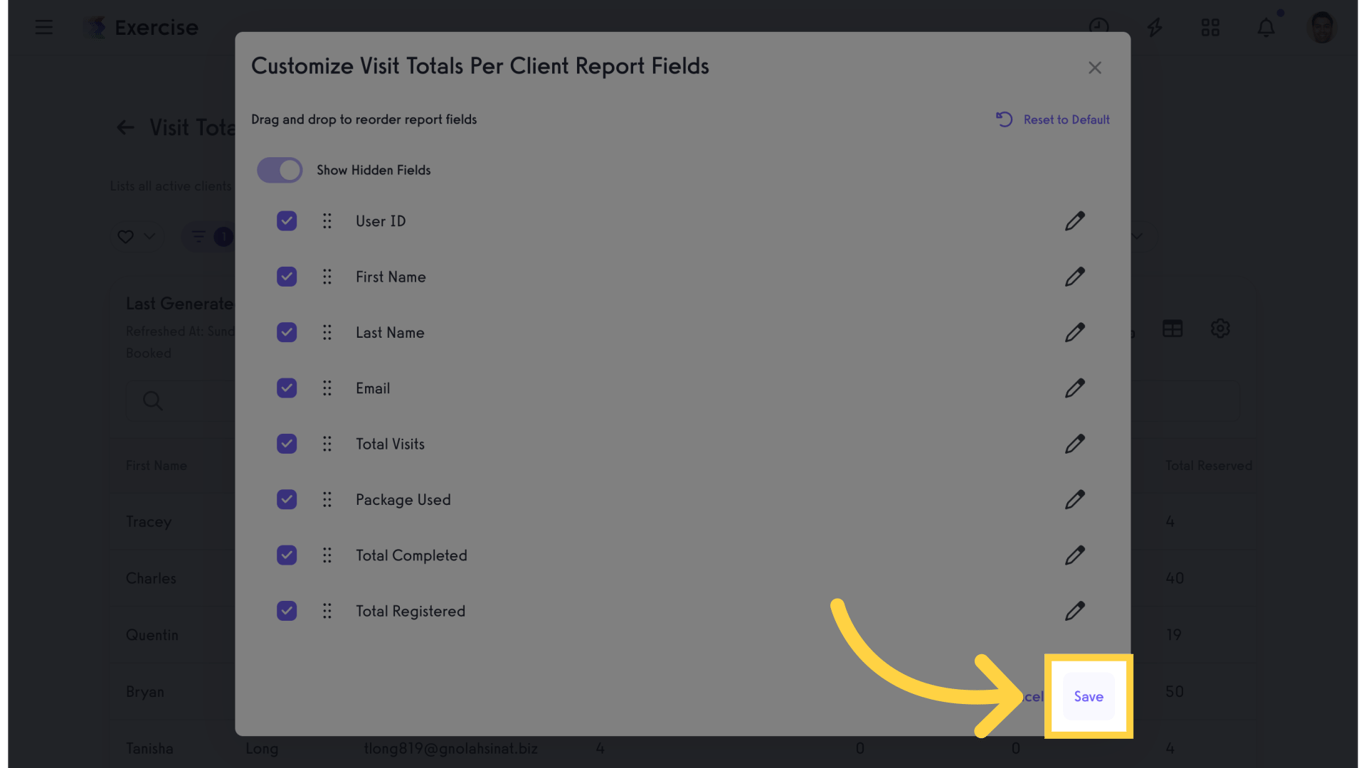Uncheck the Last Name checkbox
This screenshot has width=1366, height=768.
287,332
